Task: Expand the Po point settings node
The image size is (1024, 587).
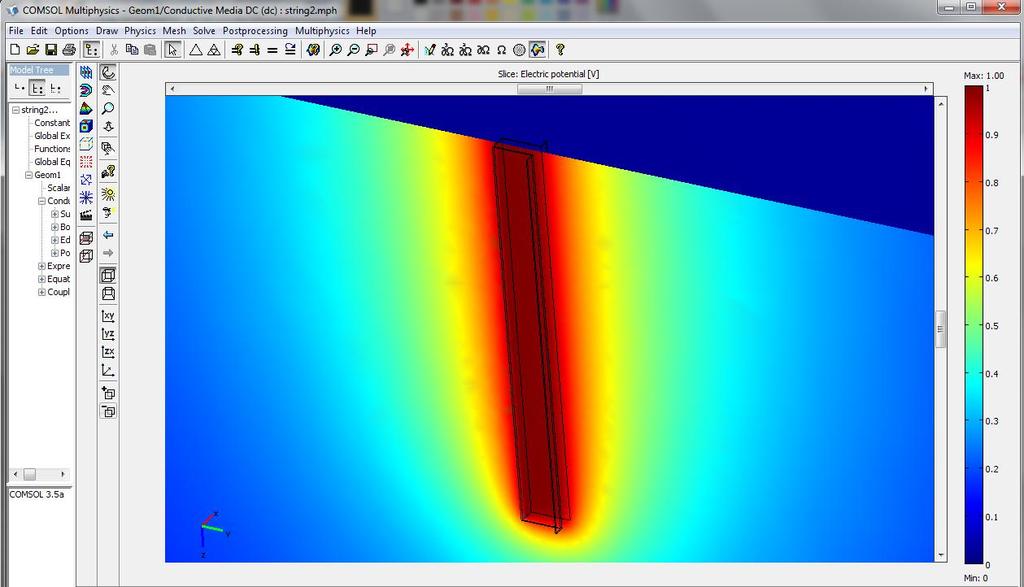Action: [55, 253]
